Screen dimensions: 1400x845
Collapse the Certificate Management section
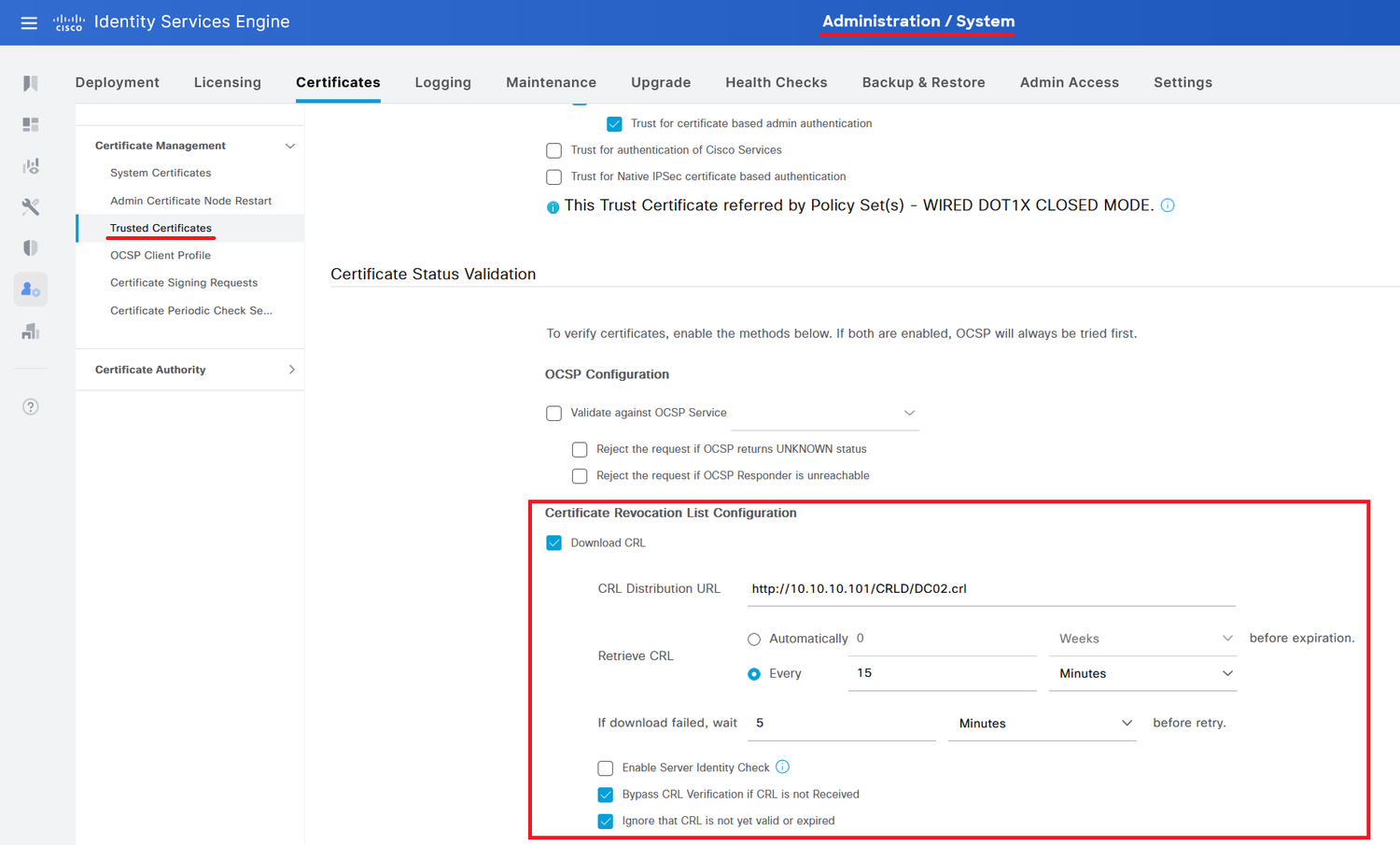[x=290, y=146]
